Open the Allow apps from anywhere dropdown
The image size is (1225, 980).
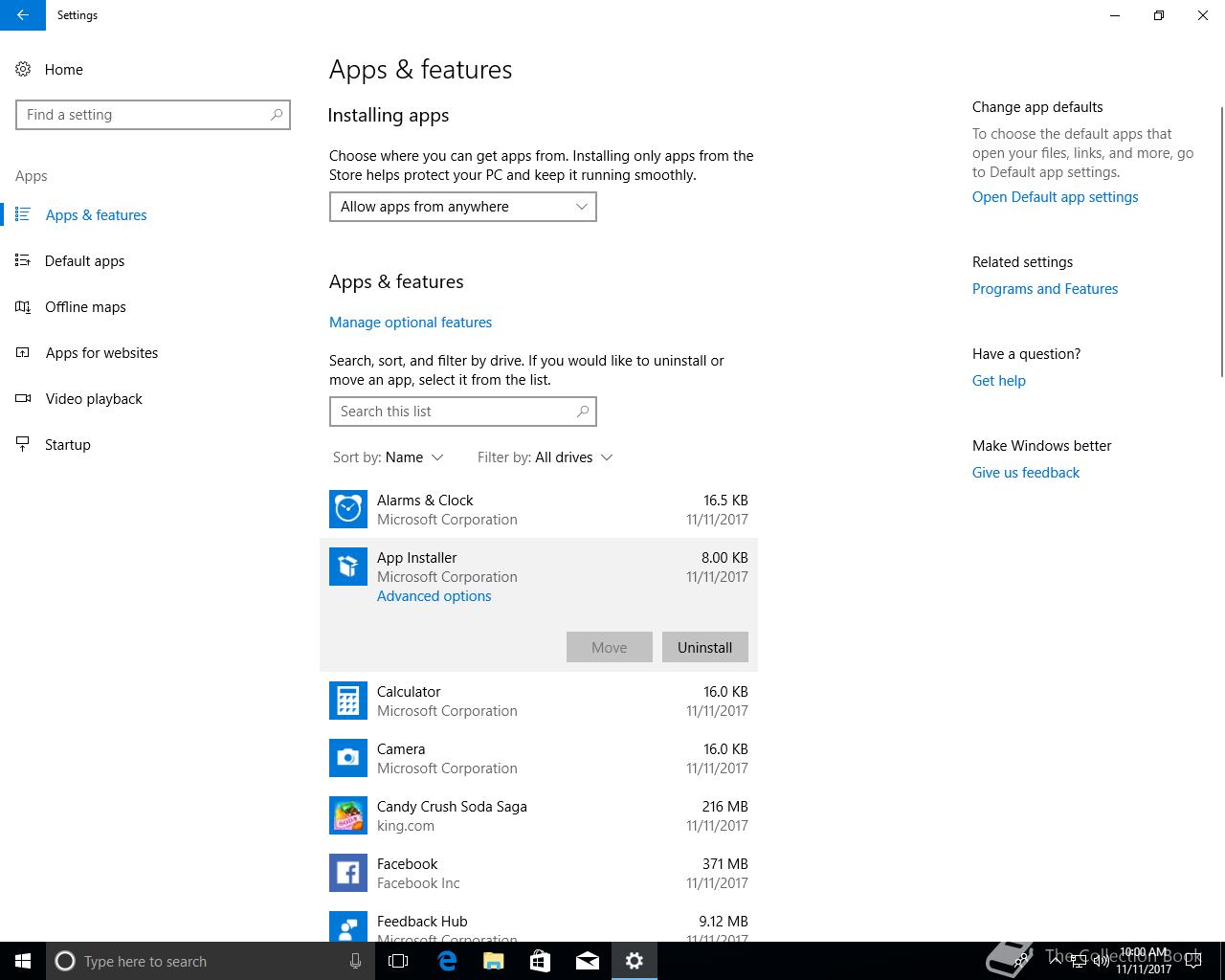coord(463,207)
